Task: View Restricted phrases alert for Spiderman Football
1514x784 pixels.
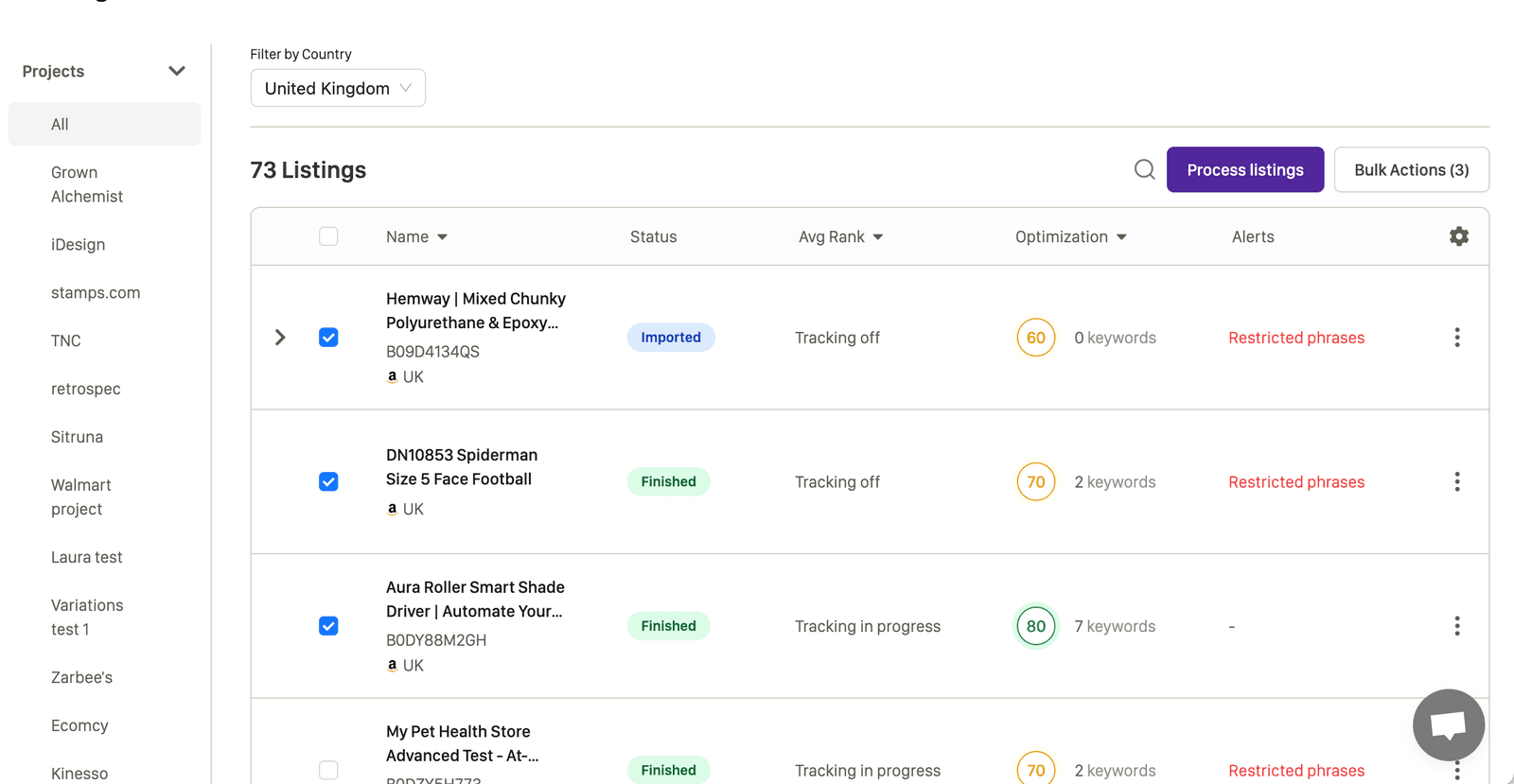Action: (1296, 481)
